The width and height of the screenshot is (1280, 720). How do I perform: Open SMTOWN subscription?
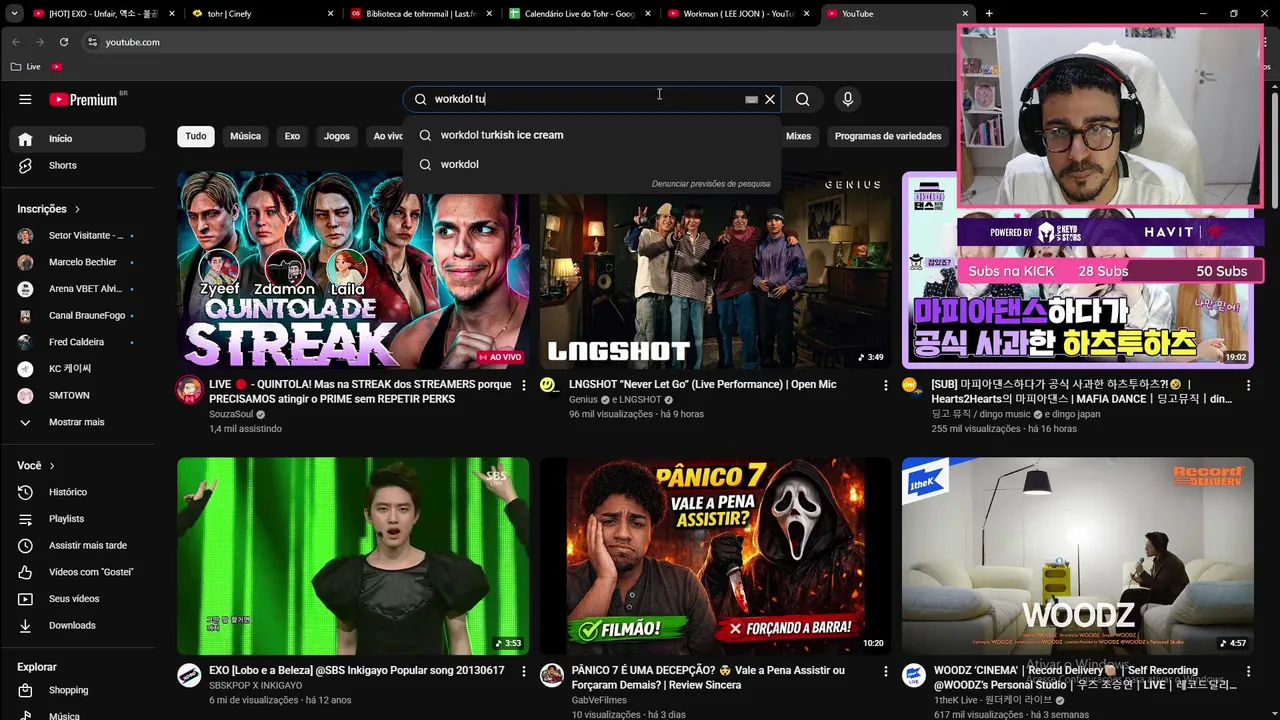tap(77, 395)
